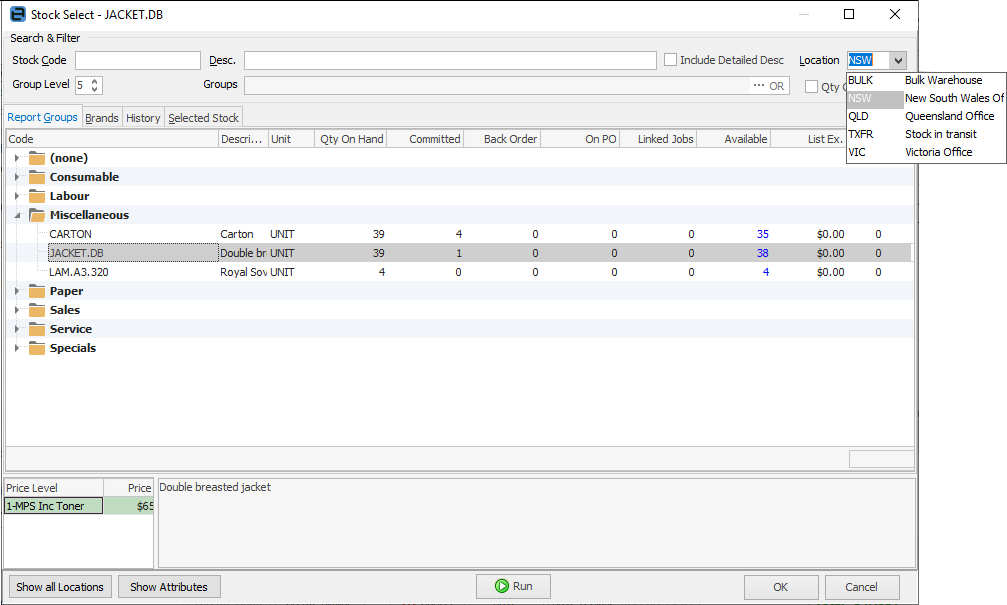1007x605 pixels.
Task: Click the app icon in title bar
Action: (x=16, y=15)
